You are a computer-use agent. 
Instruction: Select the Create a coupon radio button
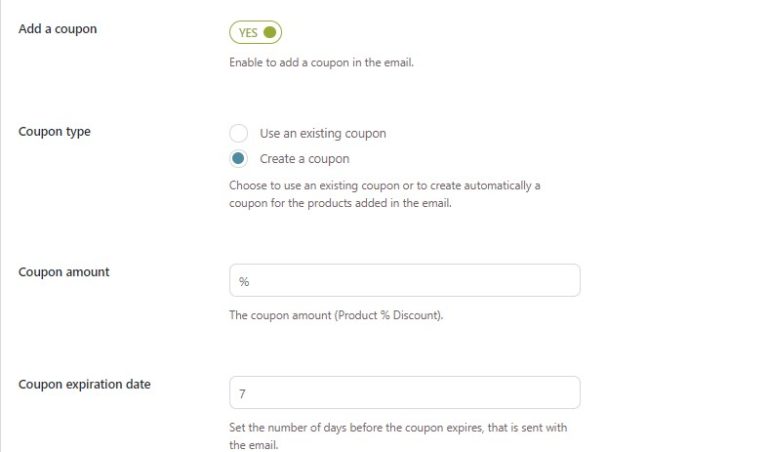pyautogui.click(x=238, y=158)
